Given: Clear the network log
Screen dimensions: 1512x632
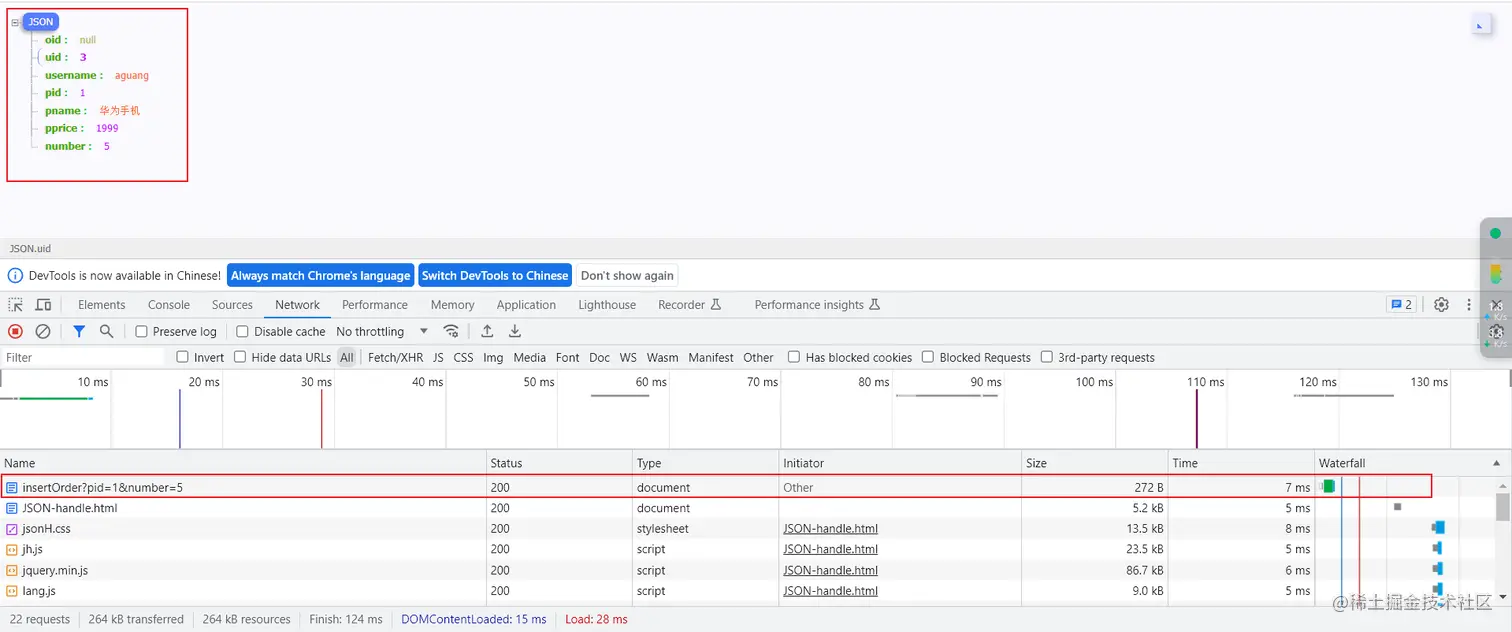Looking at the screenshot, I should (x=43, y=331).
